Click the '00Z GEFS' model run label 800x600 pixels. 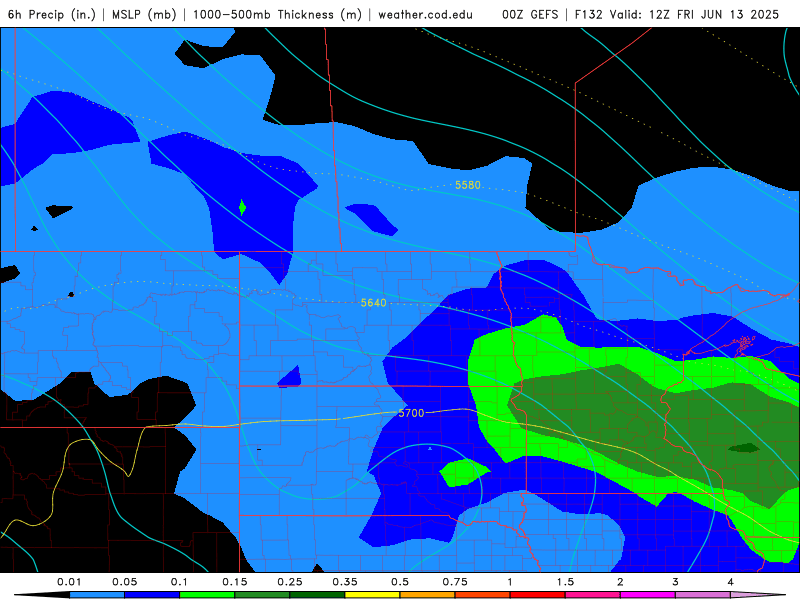(x=530, y=14)
